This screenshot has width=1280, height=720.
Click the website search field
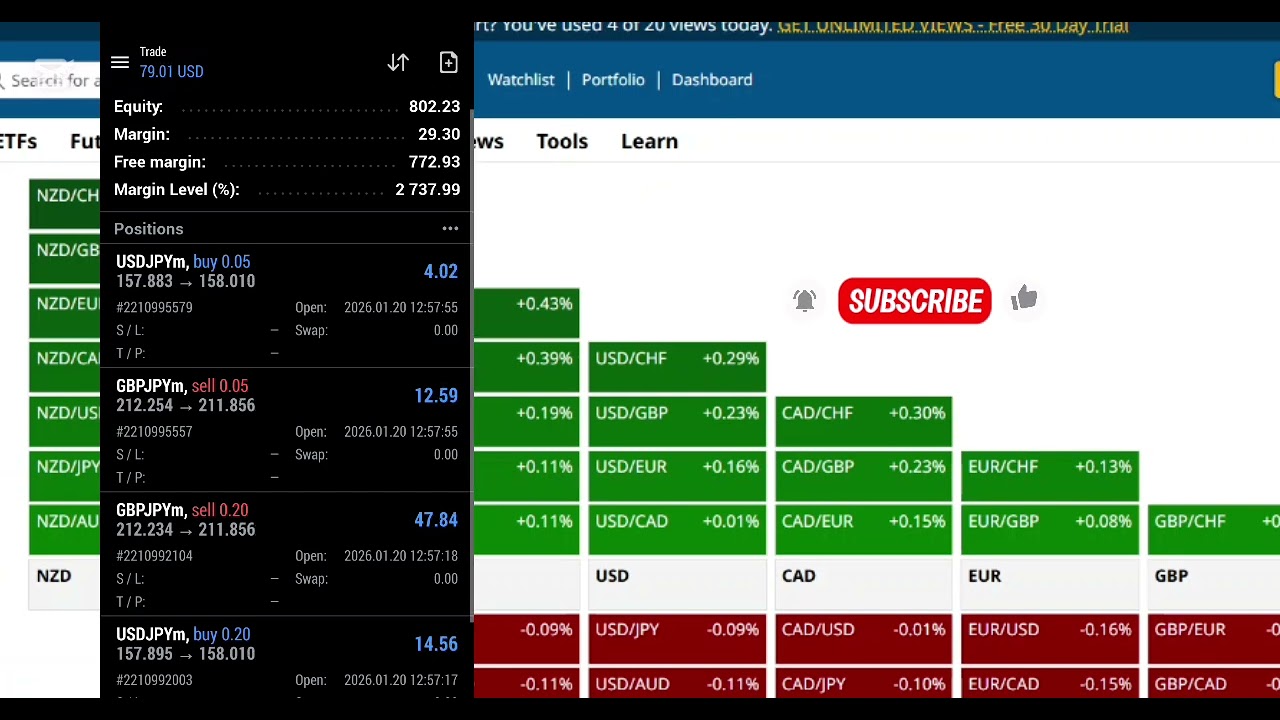[50, 80]
